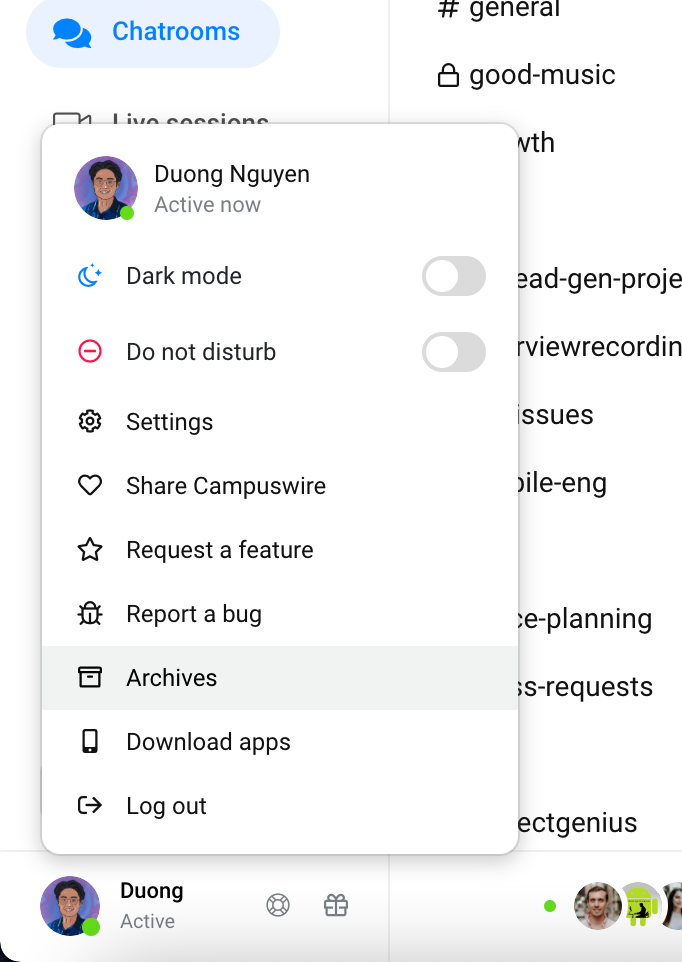Click the phone icon for Download apps
This screenshot has width=682, height=962.
[x=90, y=741]
